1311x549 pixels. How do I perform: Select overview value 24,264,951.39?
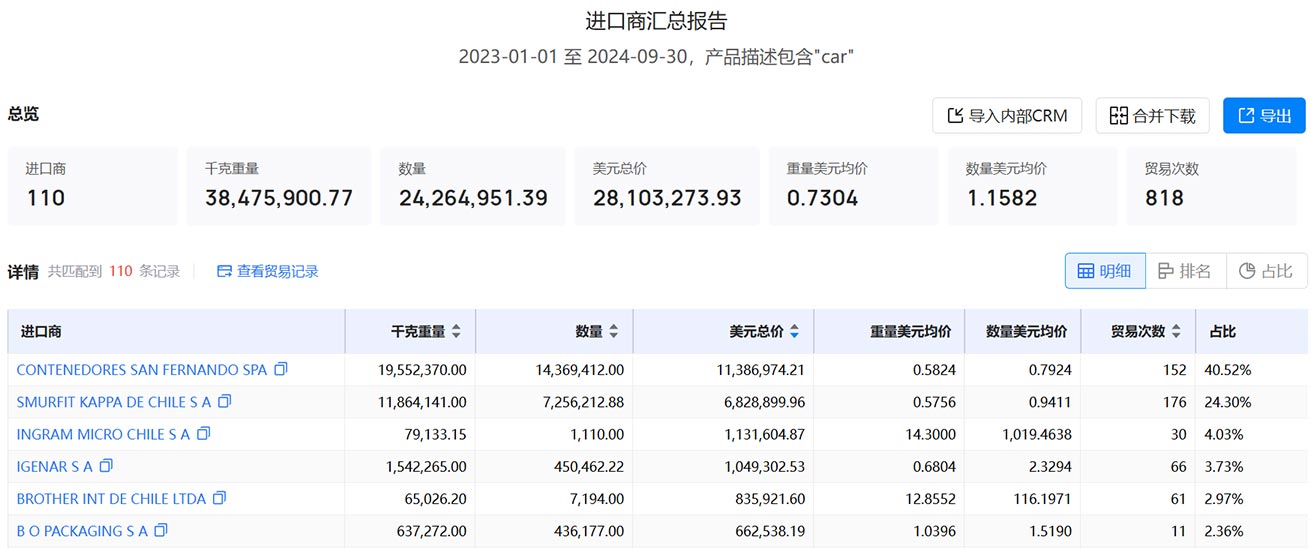[473, 198]
